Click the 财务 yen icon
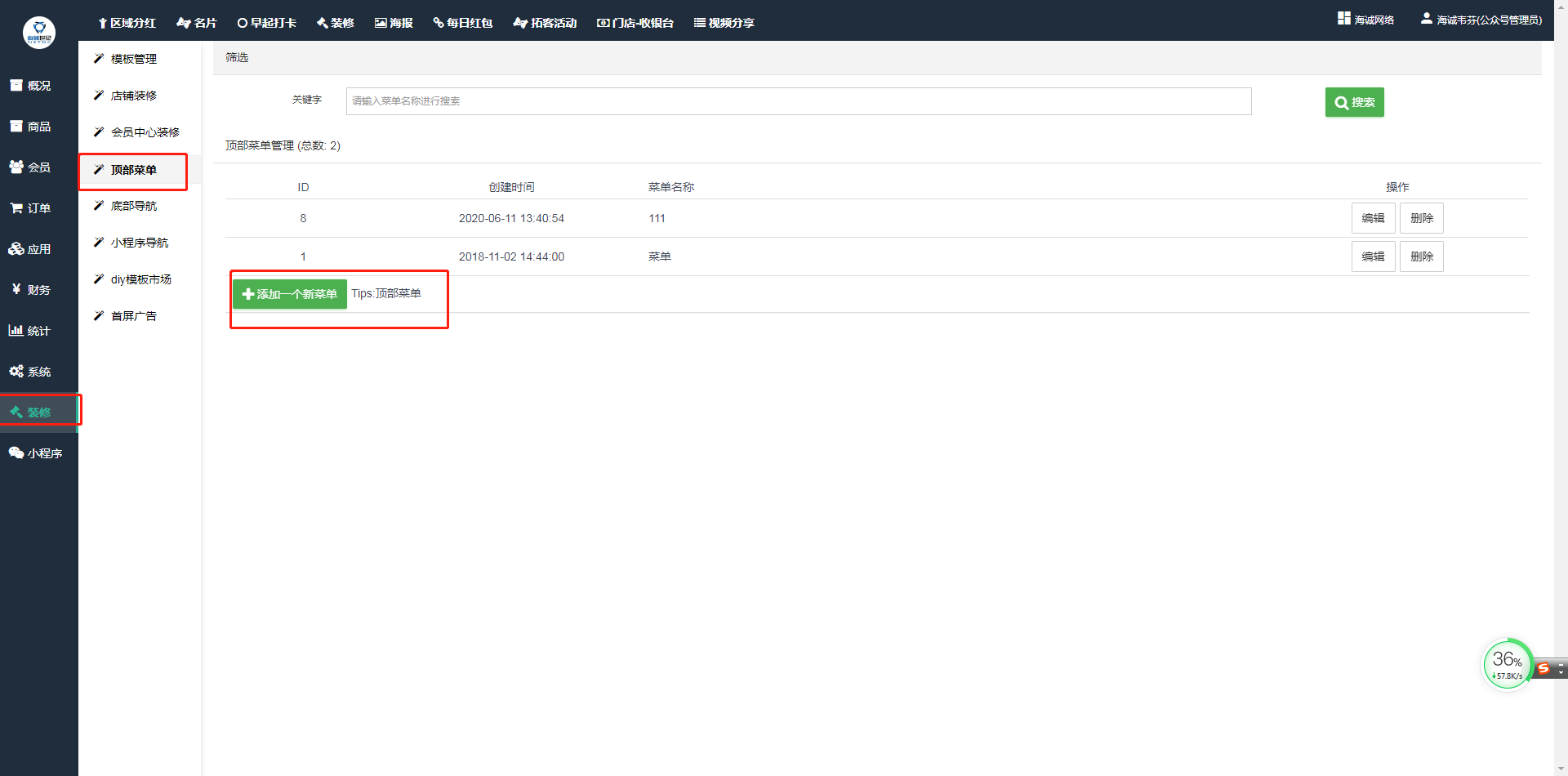 click(x=16, y=289)
